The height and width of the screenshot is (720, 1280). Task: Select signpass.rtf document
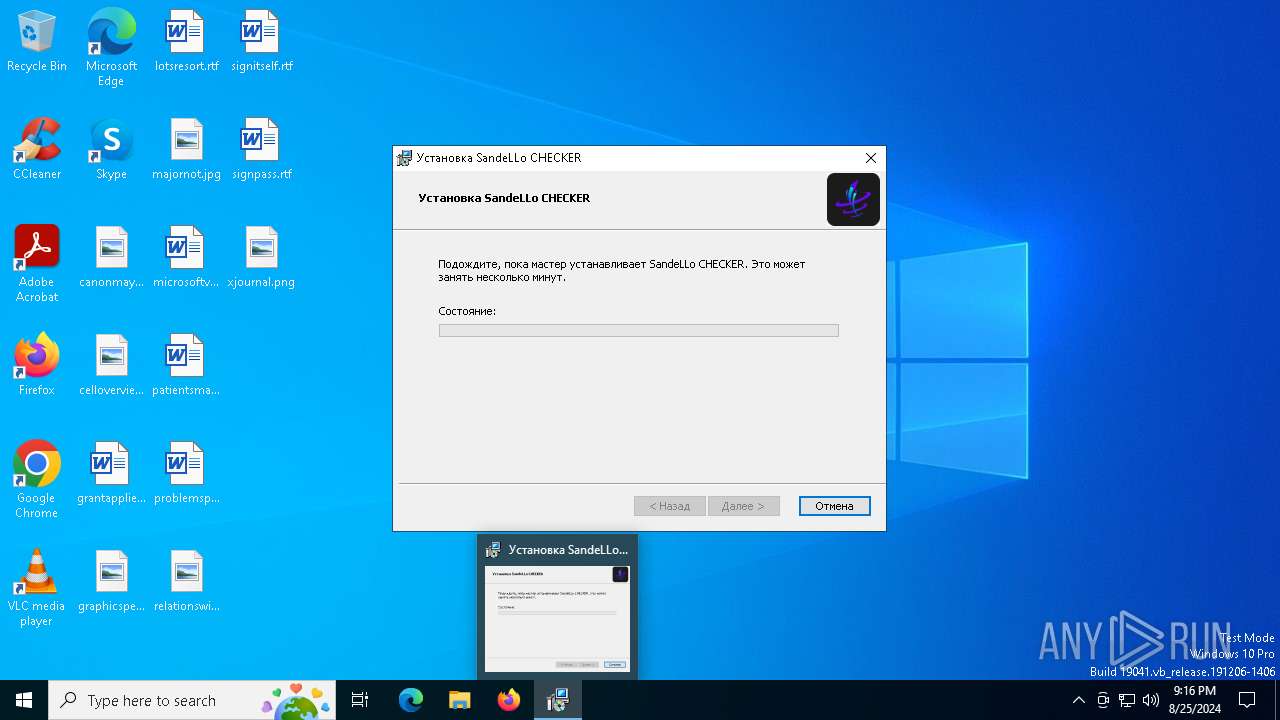[x=261, y=149]
